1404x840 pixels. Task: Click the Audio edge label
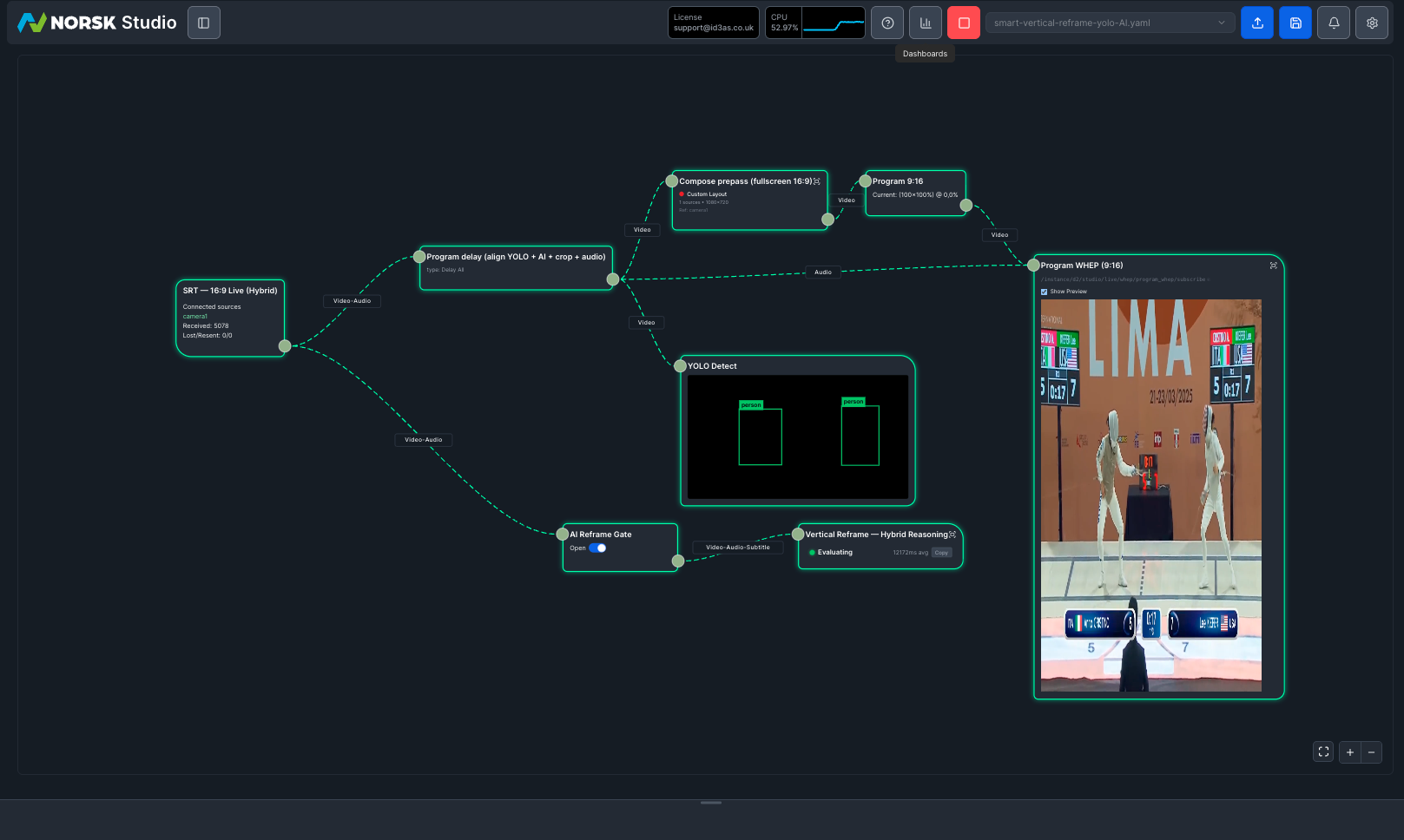point(823,272)
